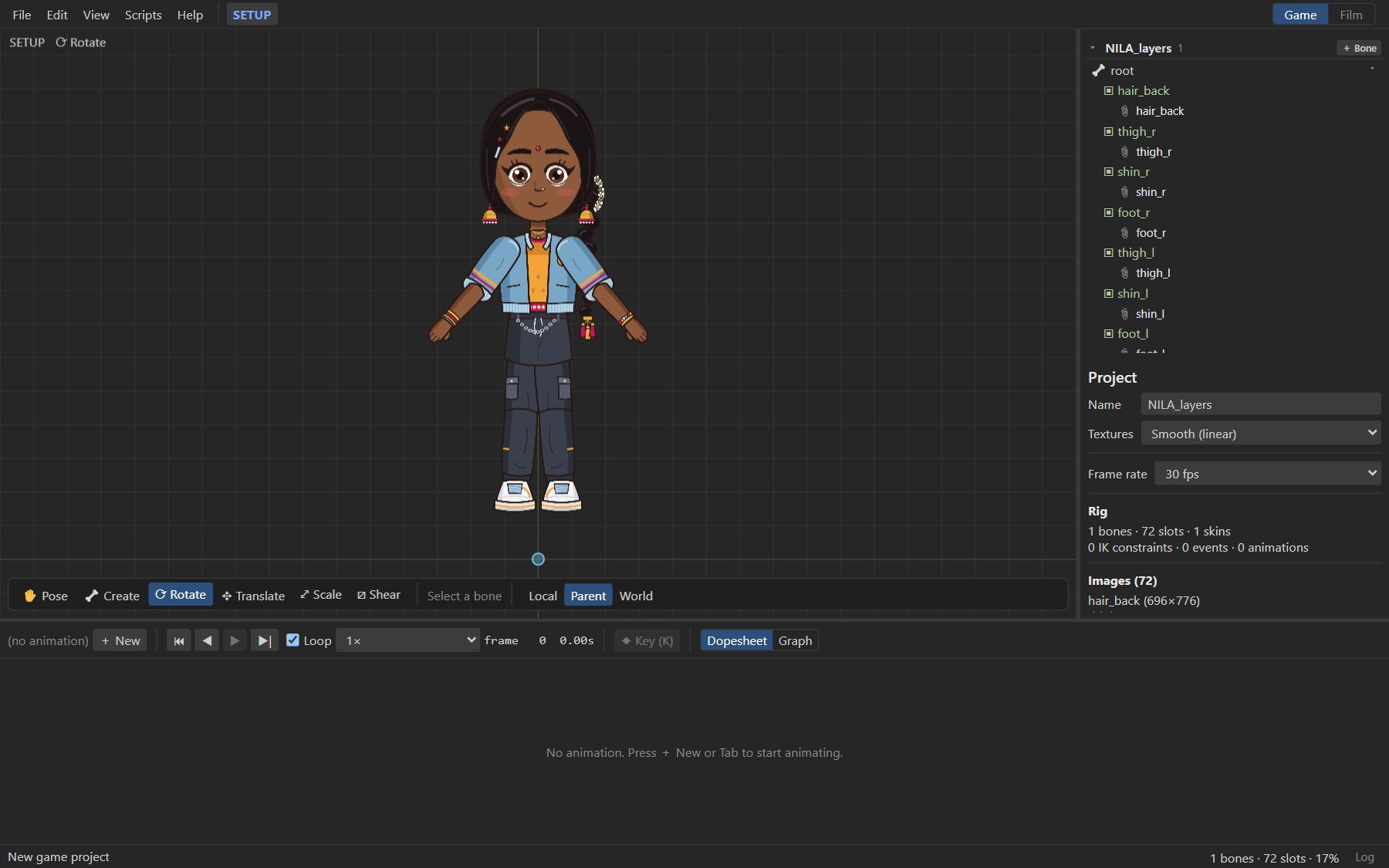The height and width of the screenshot is (868, 1389).
Task: Set axis mode to Local
Action: (x=542, y=595)
